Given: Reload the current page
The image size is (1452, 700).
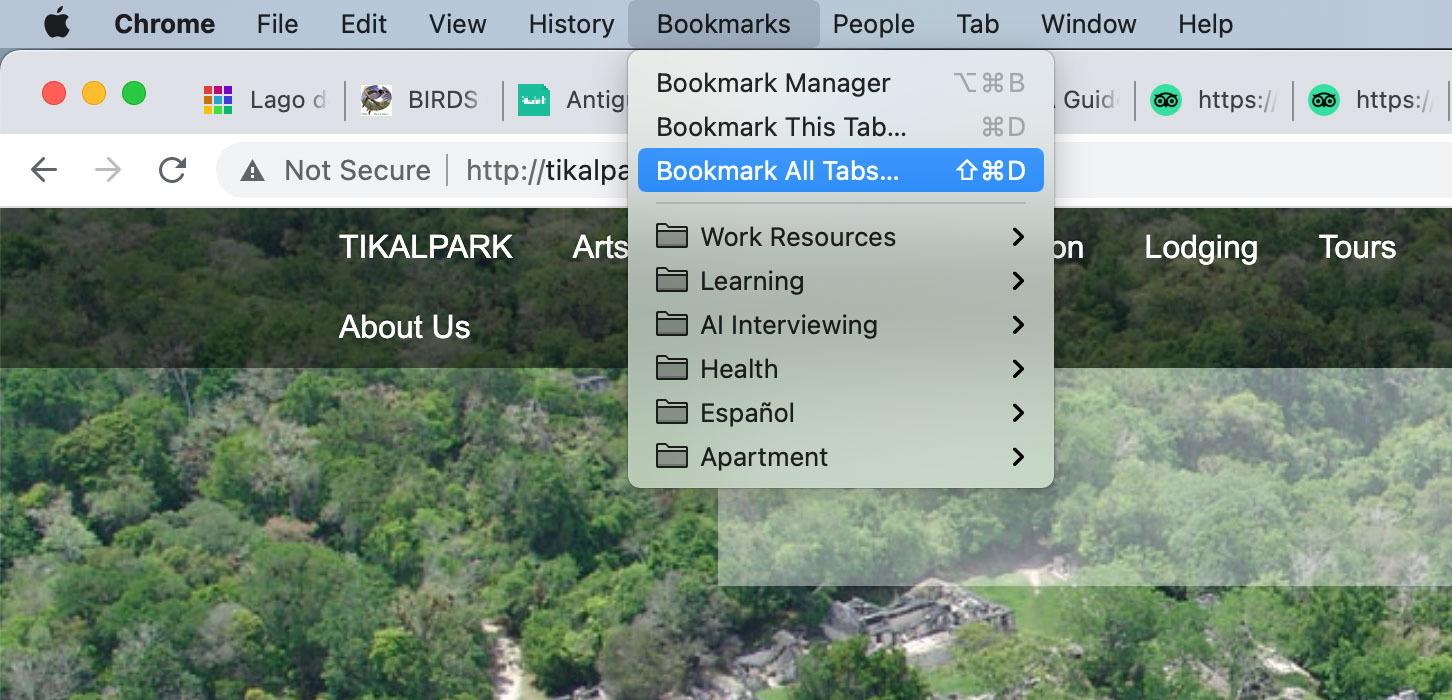Looking at the screenshot, I should (x=173, y=171).
